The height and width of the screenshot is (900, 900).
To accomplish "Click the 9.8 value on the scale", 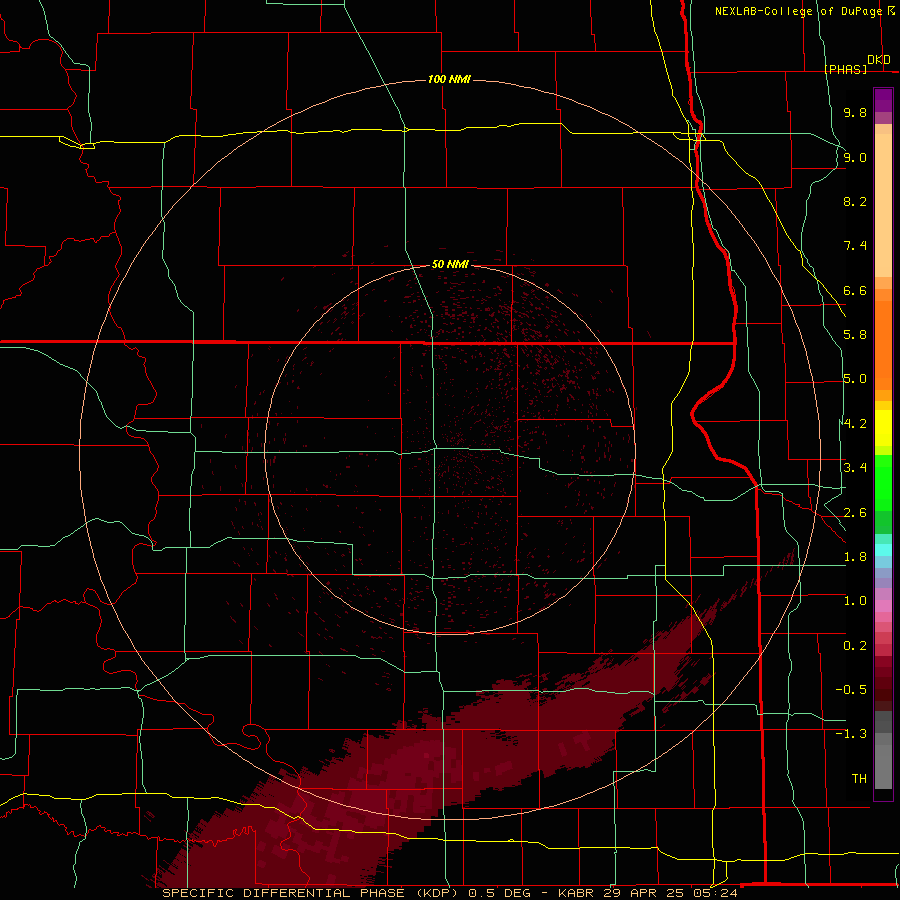I will click(x=855, y=112).
